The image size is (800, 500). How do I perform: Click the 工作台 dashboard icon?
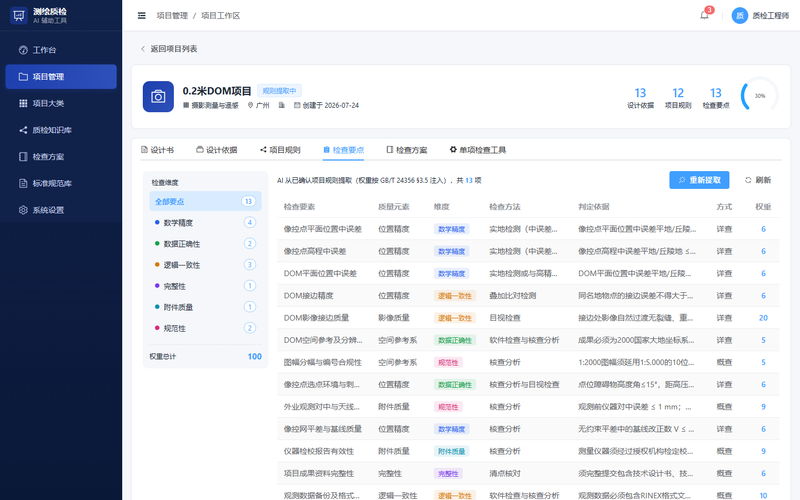[x=23, y=50]
